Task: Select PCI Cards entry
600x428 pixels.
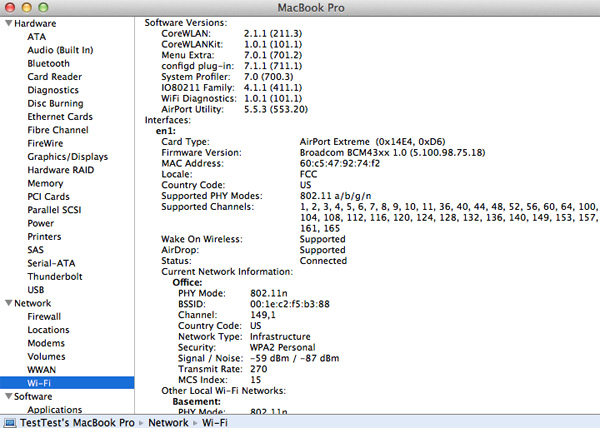Action: point(49,197)
